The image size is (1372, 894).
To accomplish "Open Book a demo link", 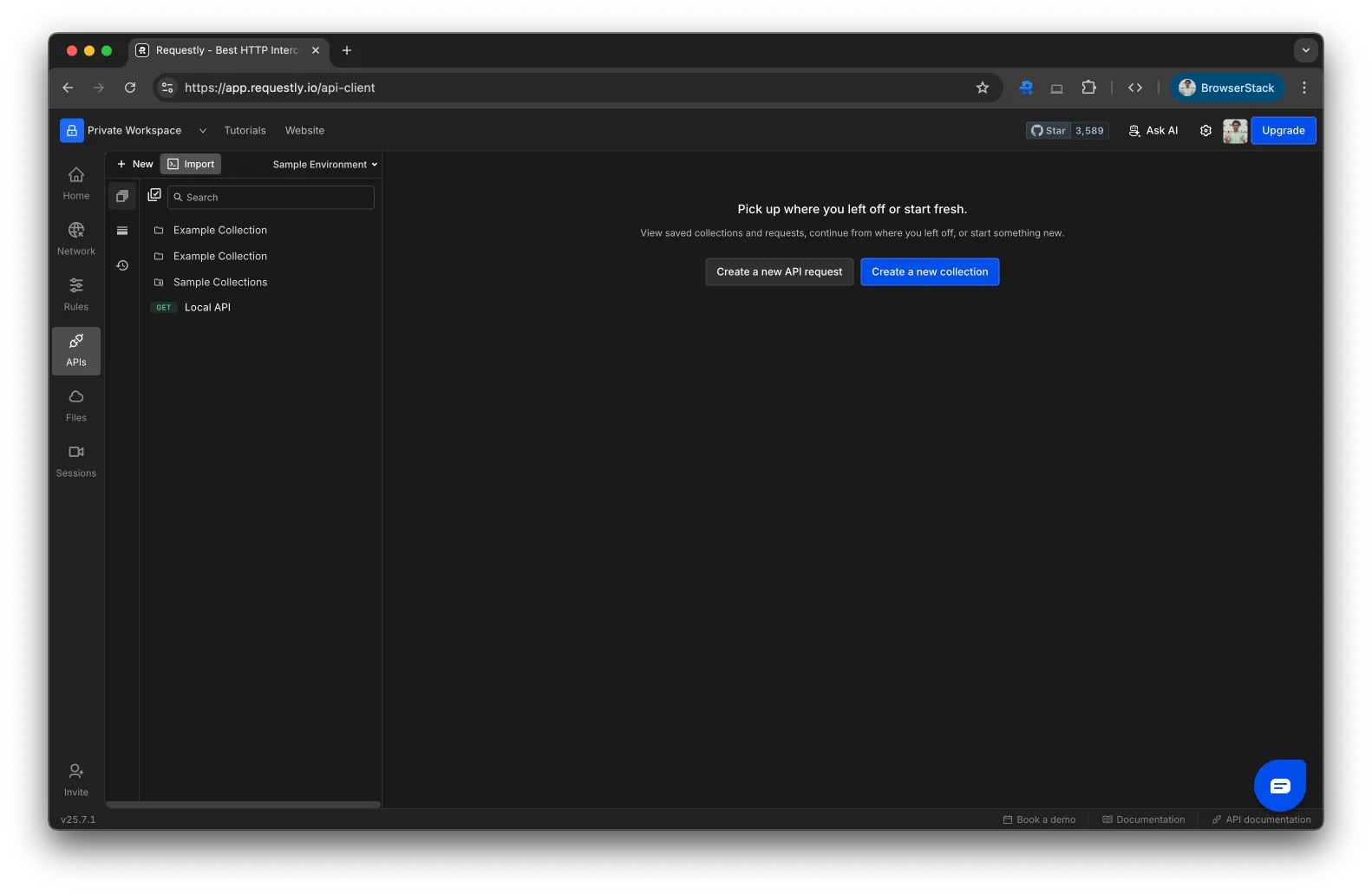I will (x=1039, y=819).
